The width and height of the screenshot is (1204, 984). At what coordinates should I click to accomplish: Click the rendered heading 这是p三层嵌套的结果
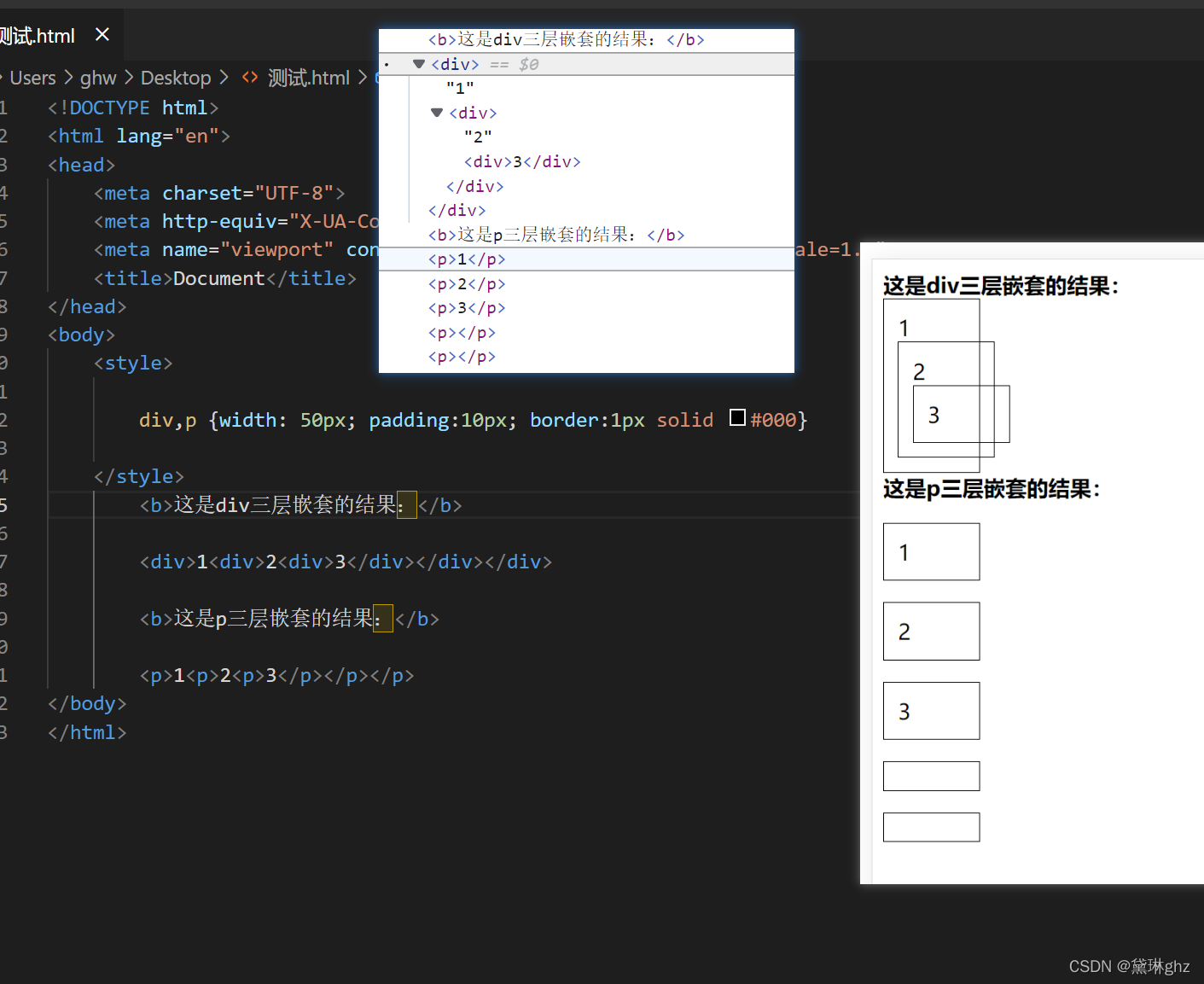point(992,489)
